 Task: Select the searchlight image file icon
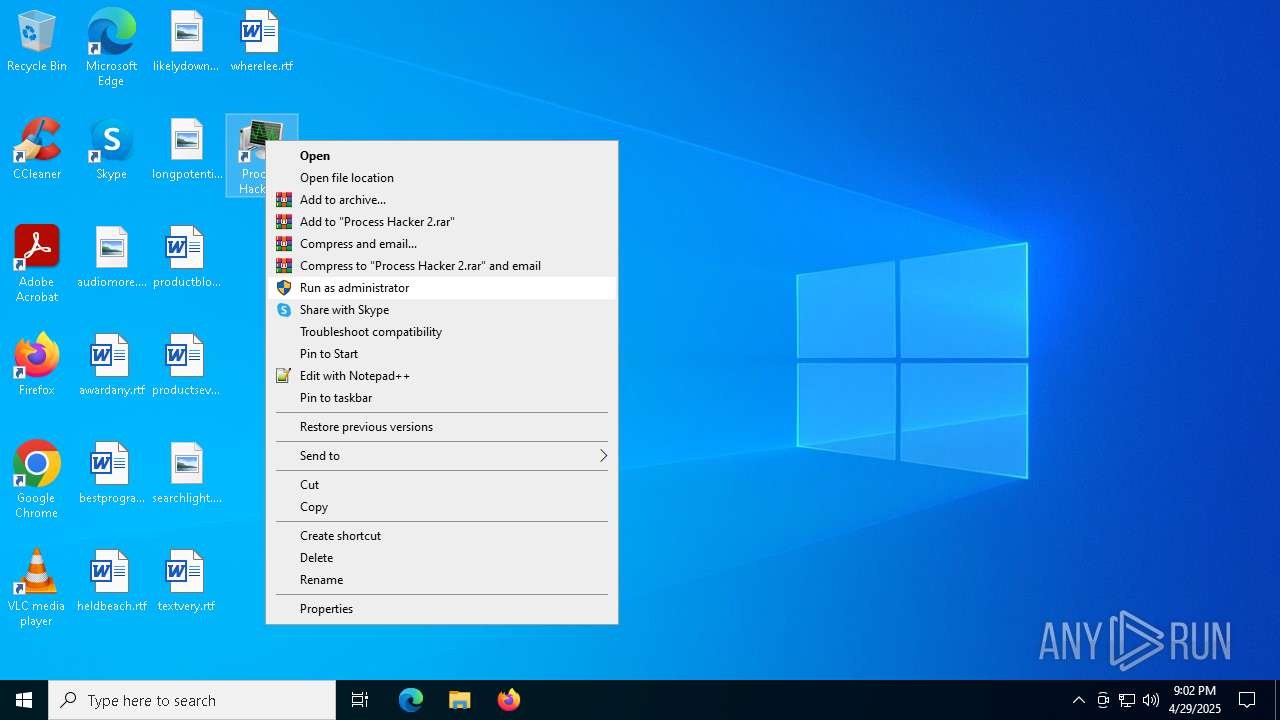pyautogui.click(x=187, y=473)
